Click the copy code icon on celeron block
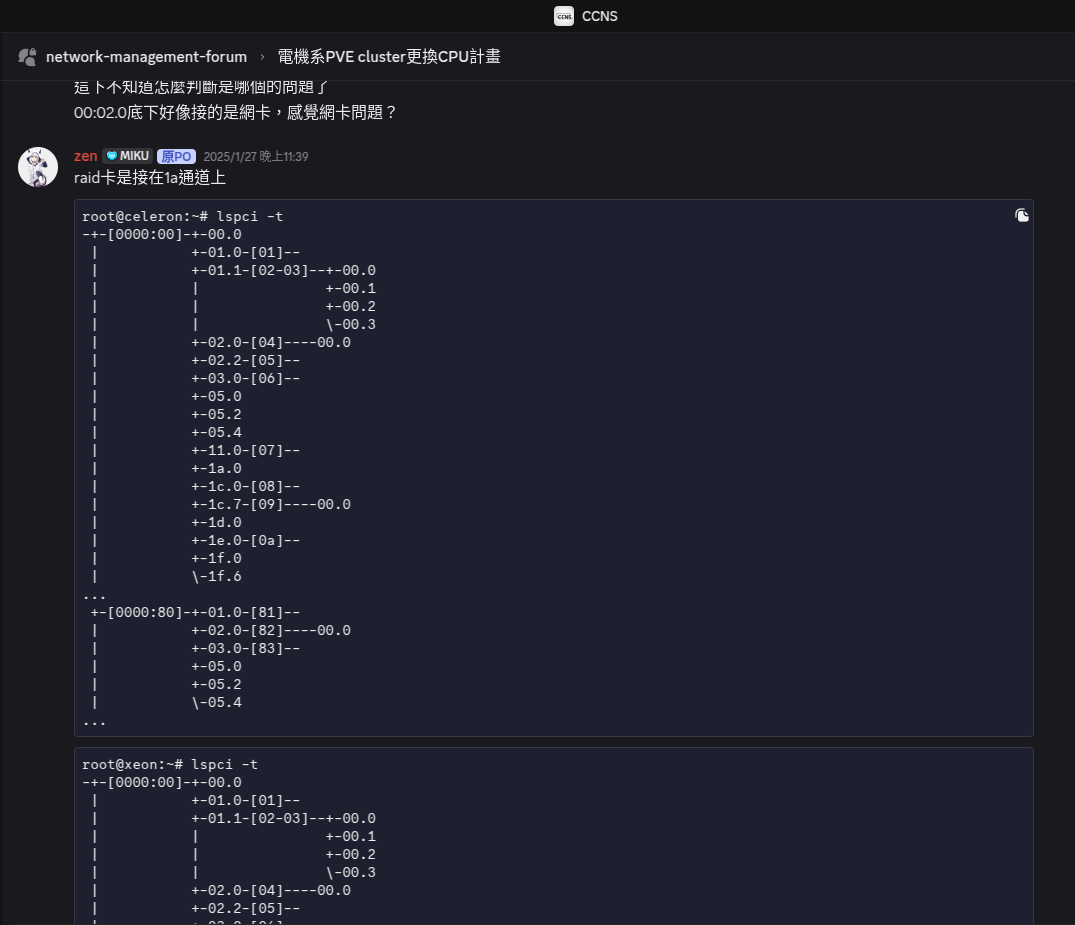The height and width of the screenshot is (925, 1075). (1021, 215)
